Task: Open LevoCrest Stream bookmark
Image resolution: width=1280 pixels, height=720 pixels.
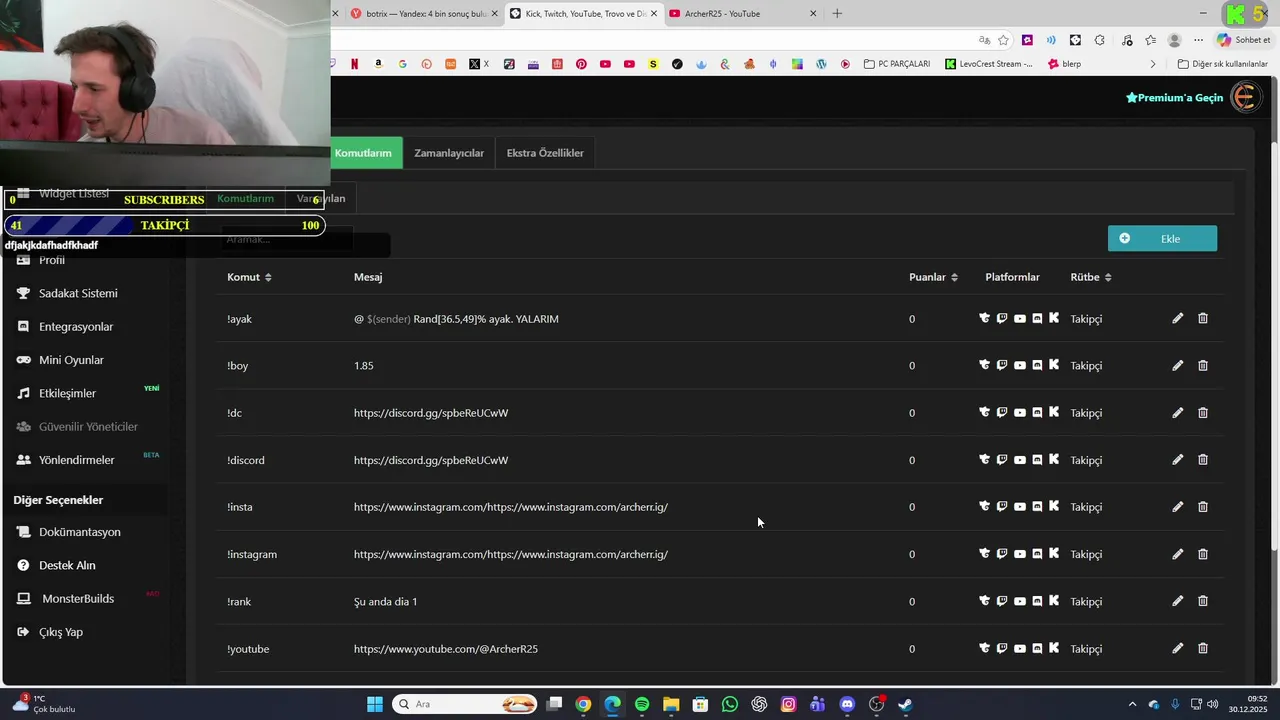Action: click(989, 64)
